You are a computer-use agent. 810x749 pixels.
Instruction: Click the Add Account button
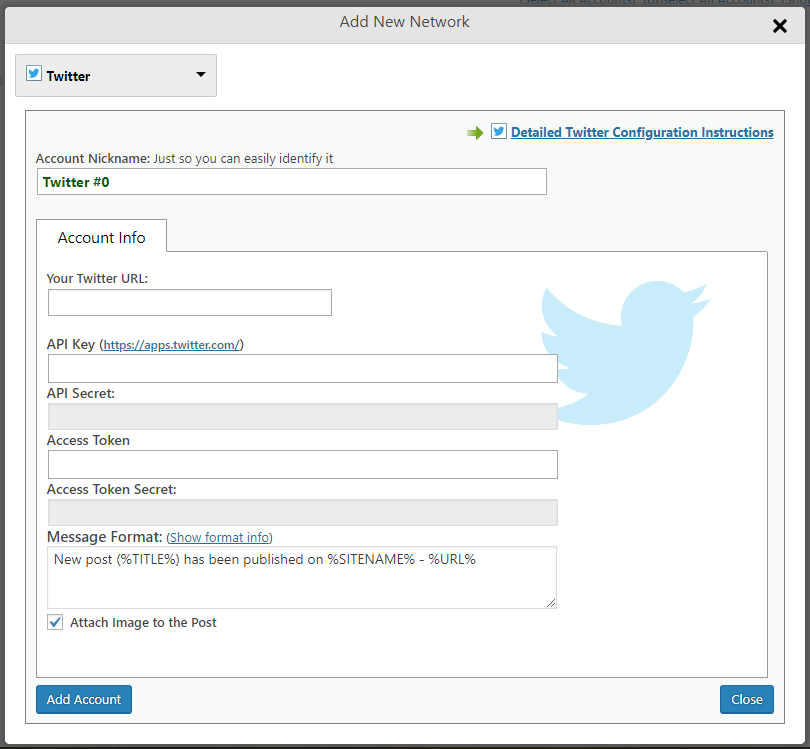(x=84, y=699)
